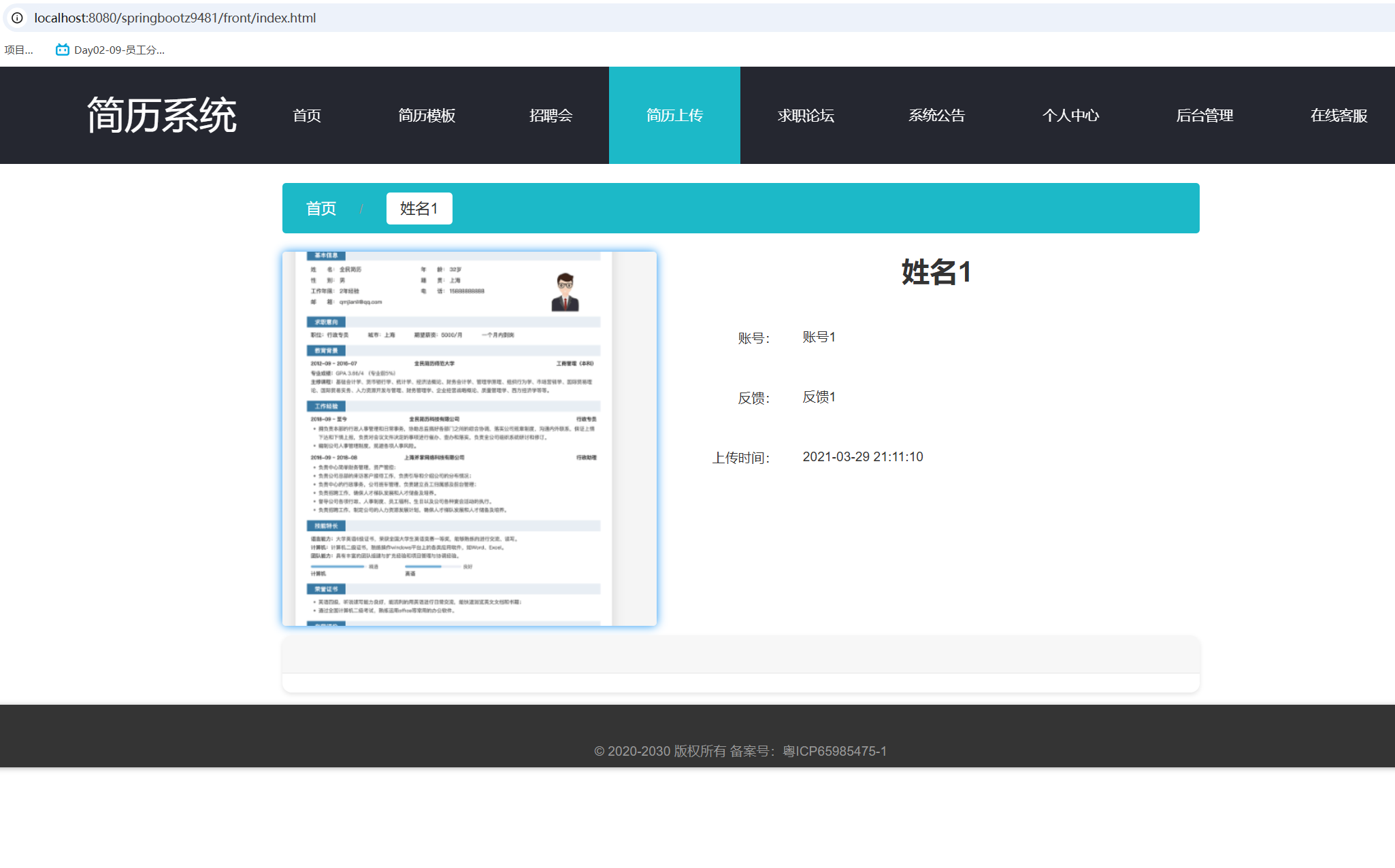The image size is (1395, 868).
Task: Open the Day02-09 bilibili bookmark
Action: coord(111,49)
